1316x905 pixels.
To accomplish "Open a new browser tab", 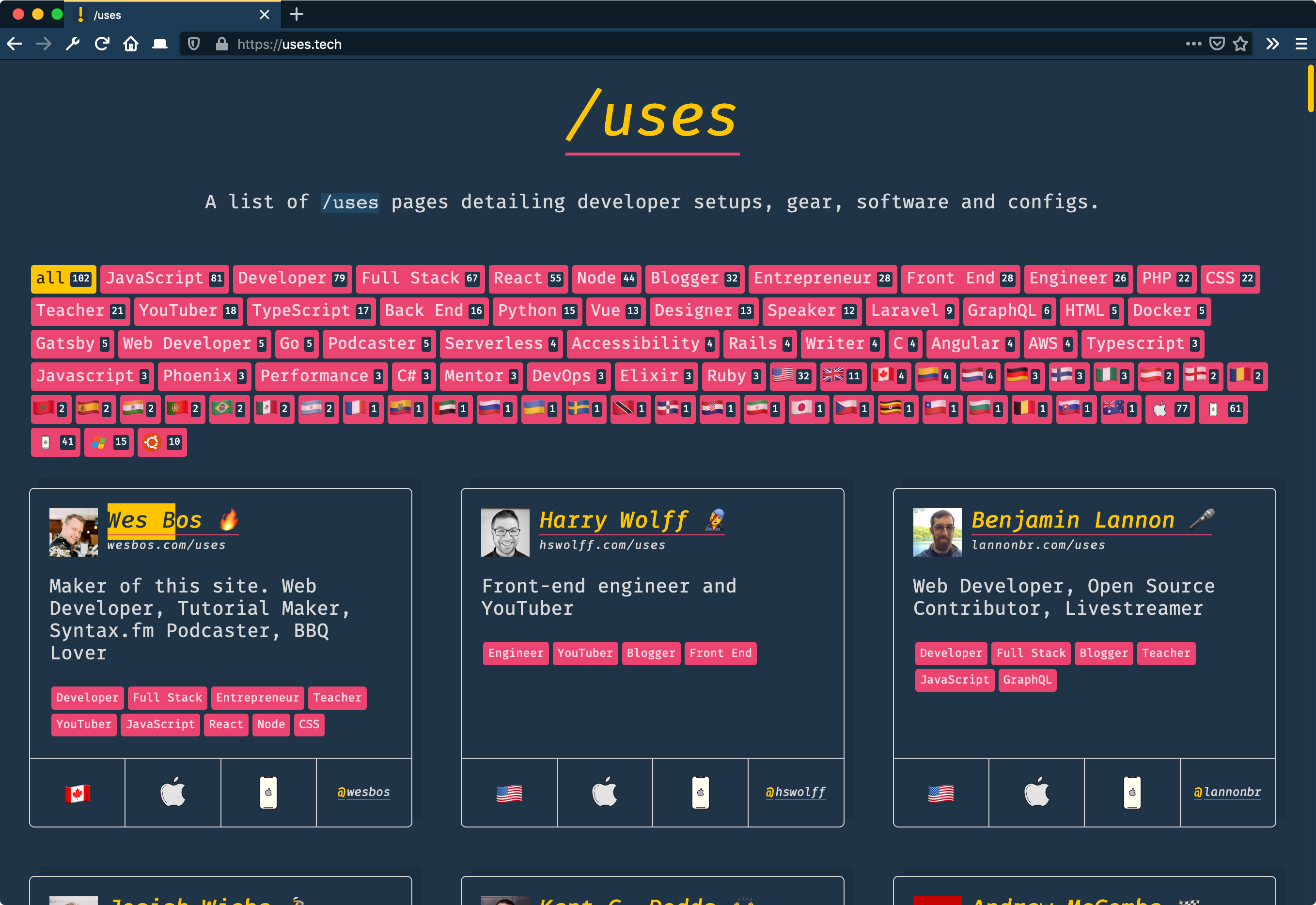I will click(297, 14).
